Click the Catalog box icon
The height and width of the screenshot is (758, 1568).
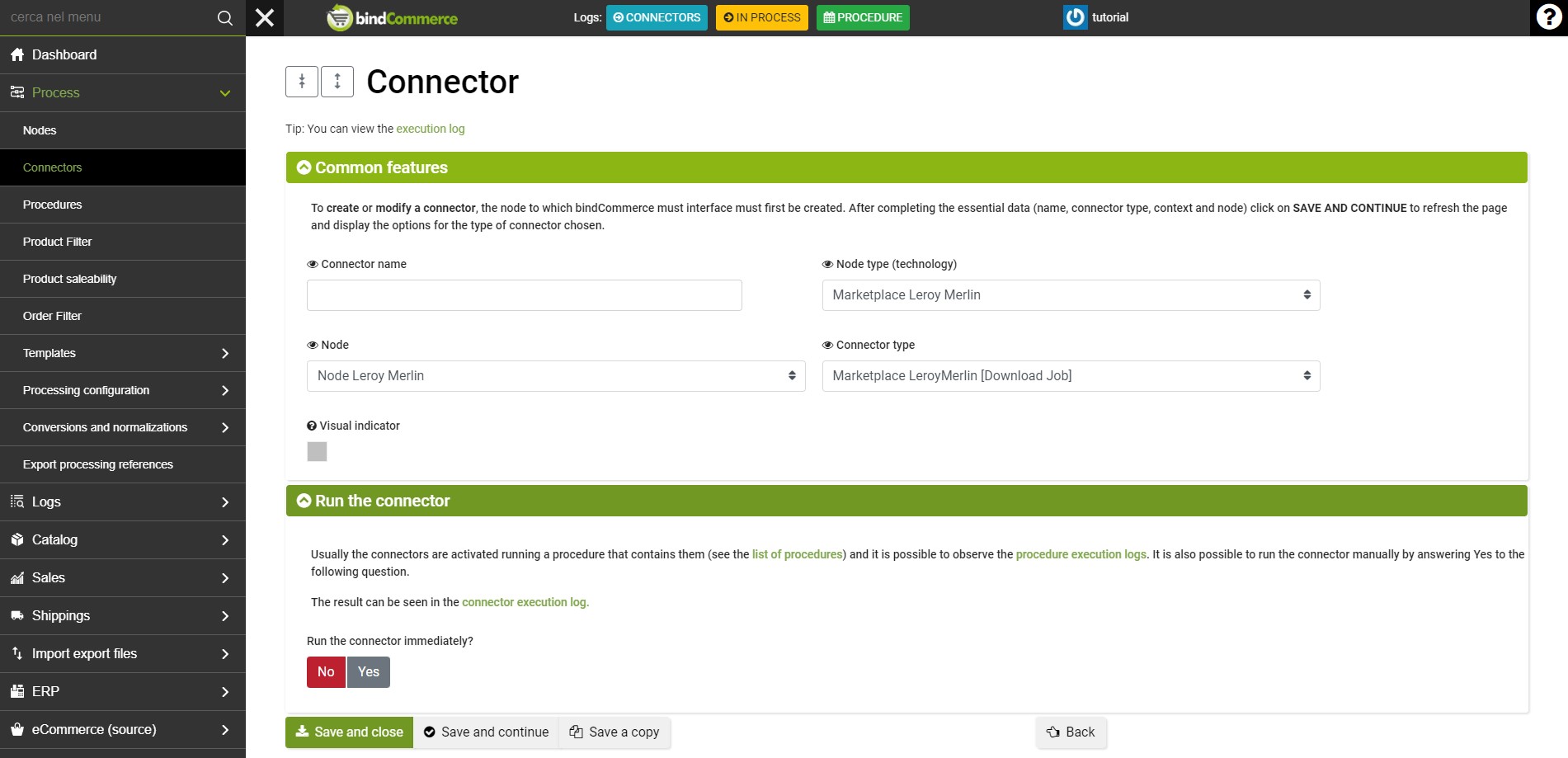click(17, 539)
